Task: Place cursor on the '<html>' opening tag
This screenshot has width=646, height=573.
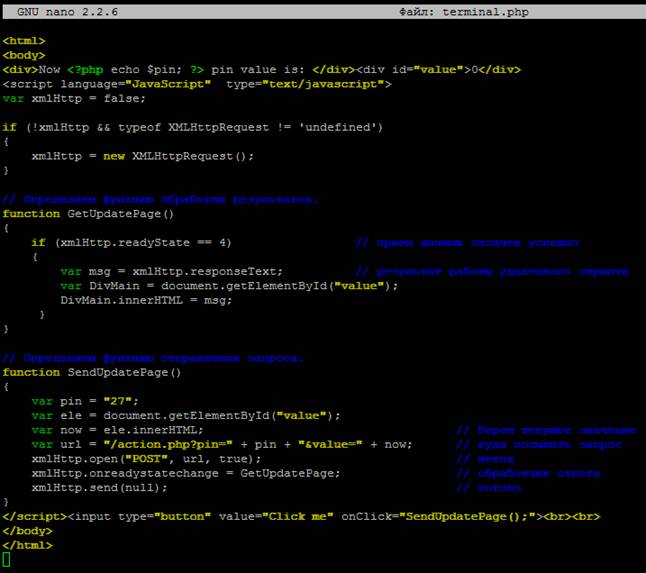Action: tap(24, 41)
